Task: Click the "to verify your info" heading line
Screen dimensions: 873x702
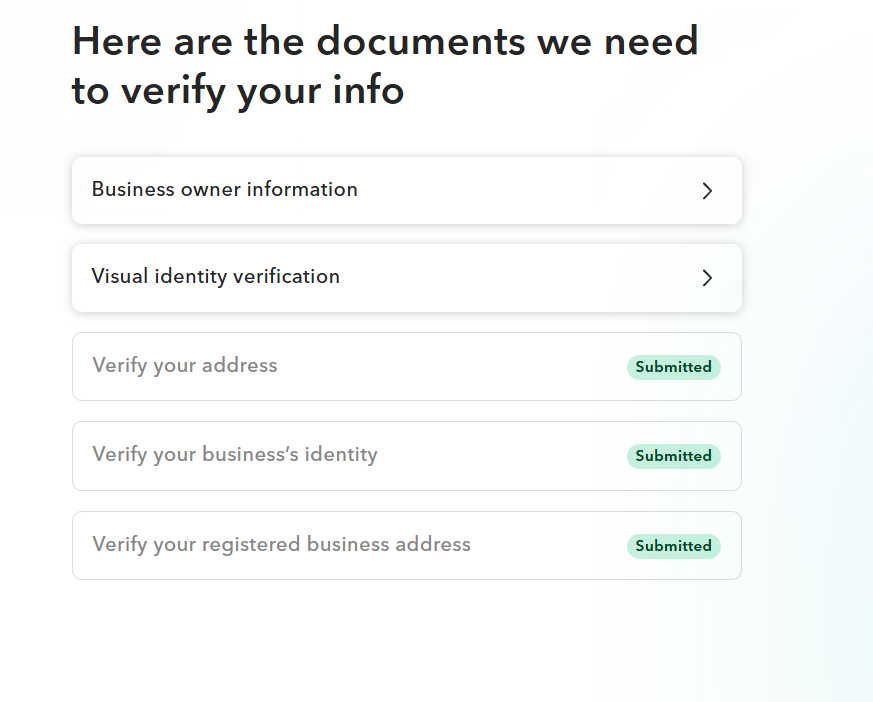Action: (238, 90)
